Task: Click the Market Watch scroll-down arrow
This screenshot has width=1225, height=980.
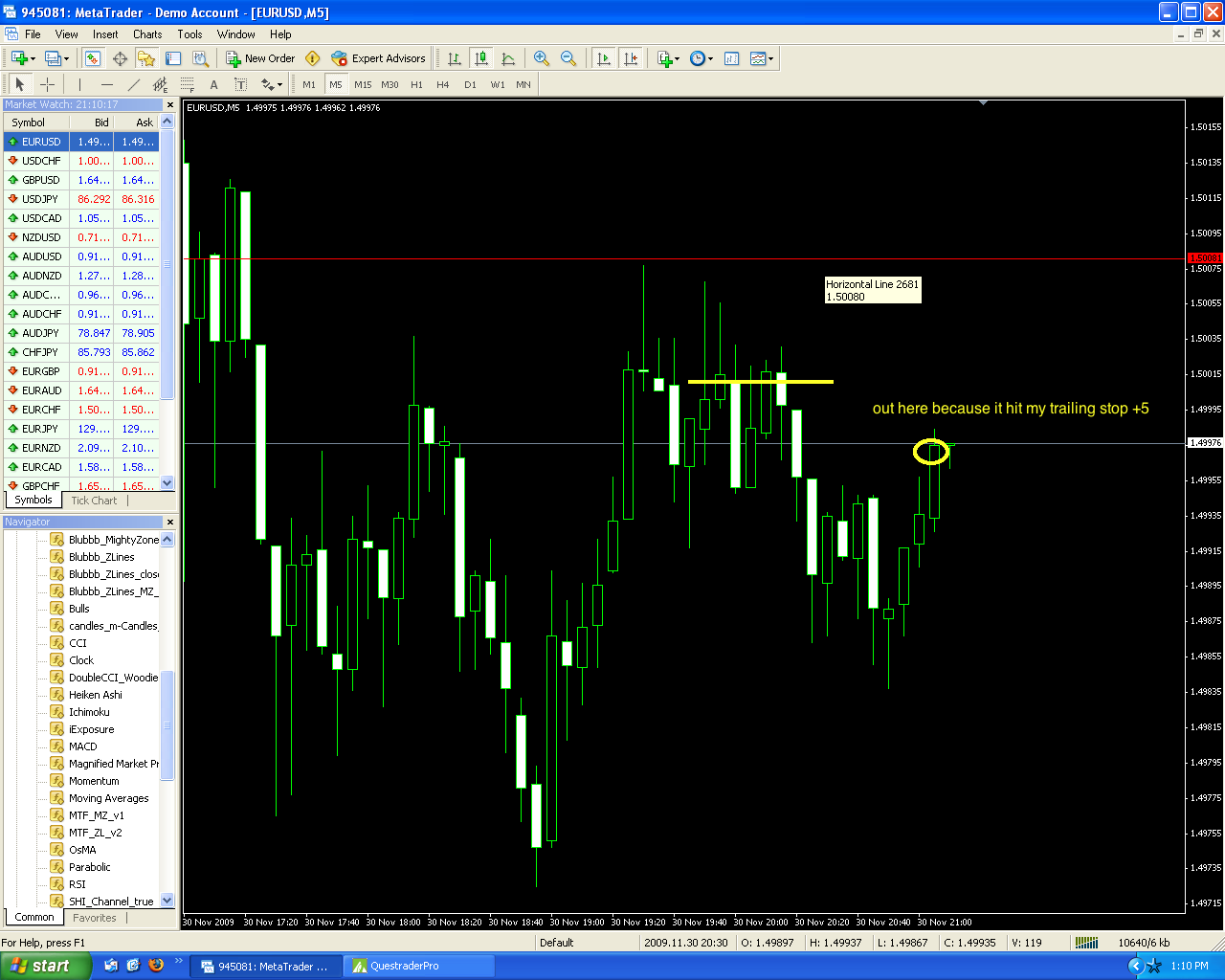Action: coord(167,484)
